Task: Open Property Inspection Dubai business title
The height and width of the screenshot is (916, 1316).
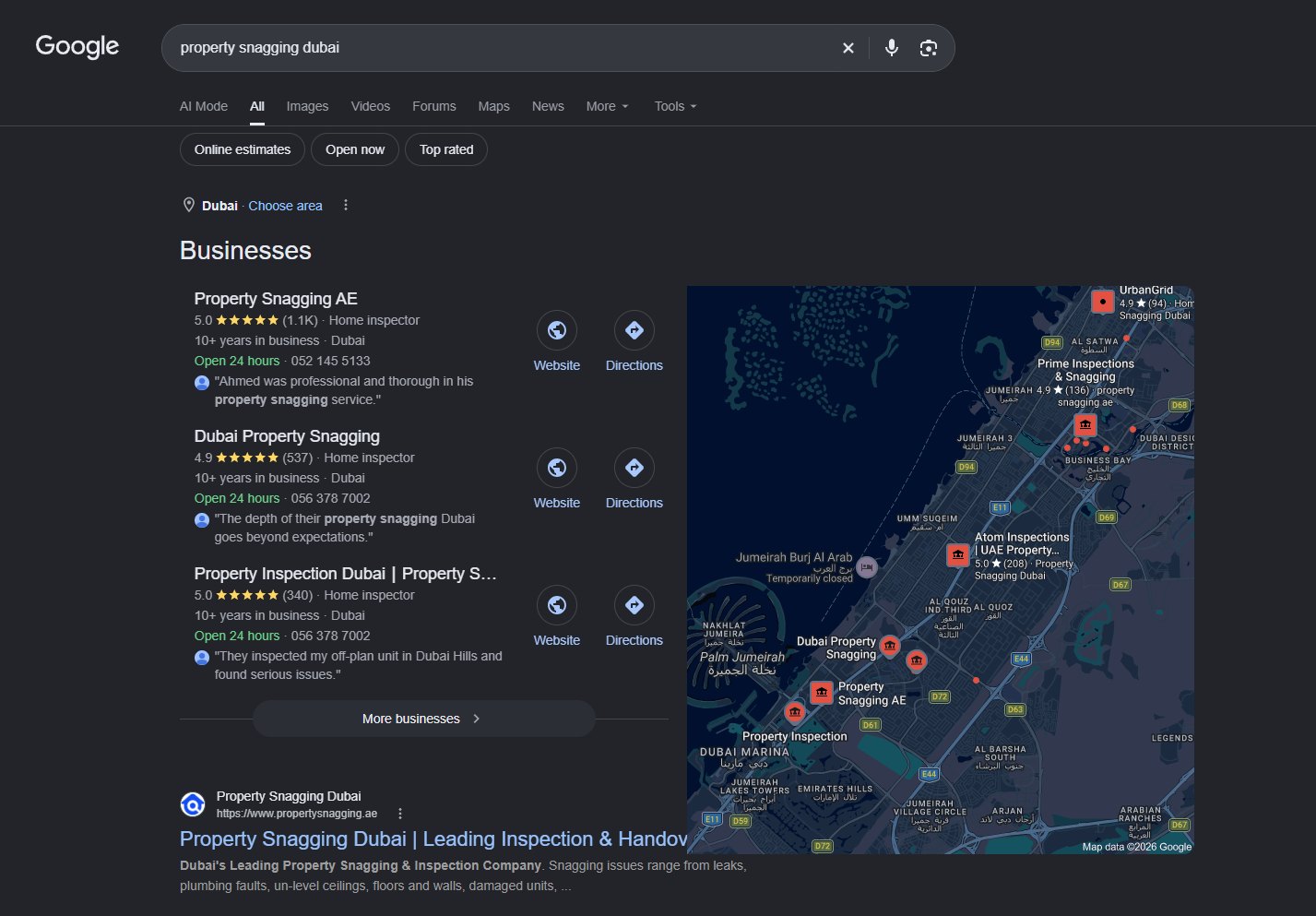Action: click(346, 574)
